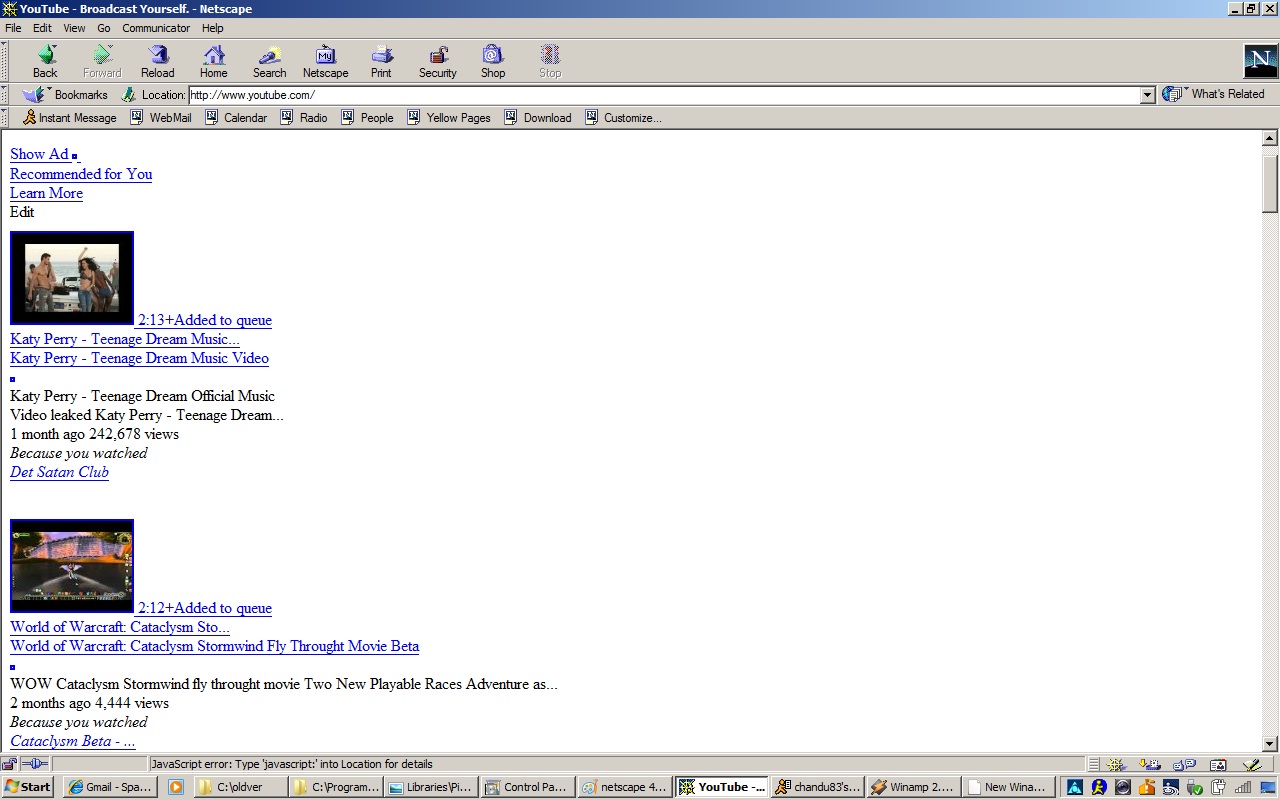Image resolution: width=1280 pixels, height=800 pixels.
Task: Open the What's Related button
Action: (1213, 94)
